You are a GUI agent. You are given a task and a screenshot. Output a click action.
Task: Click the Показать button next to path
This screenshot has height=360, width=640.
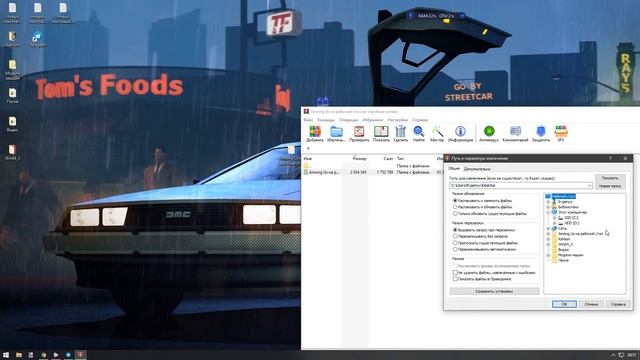click(610, 178)
